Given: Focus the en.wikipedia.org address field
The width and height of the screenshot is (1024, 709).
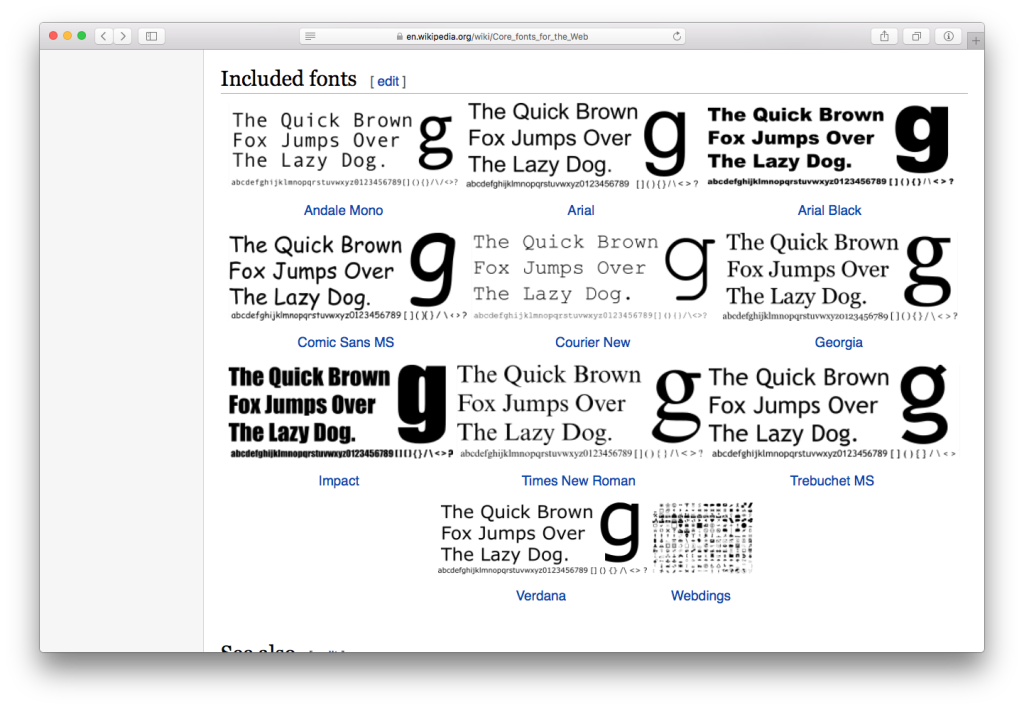Looking at the screenshot, I should tap(492, 37).
